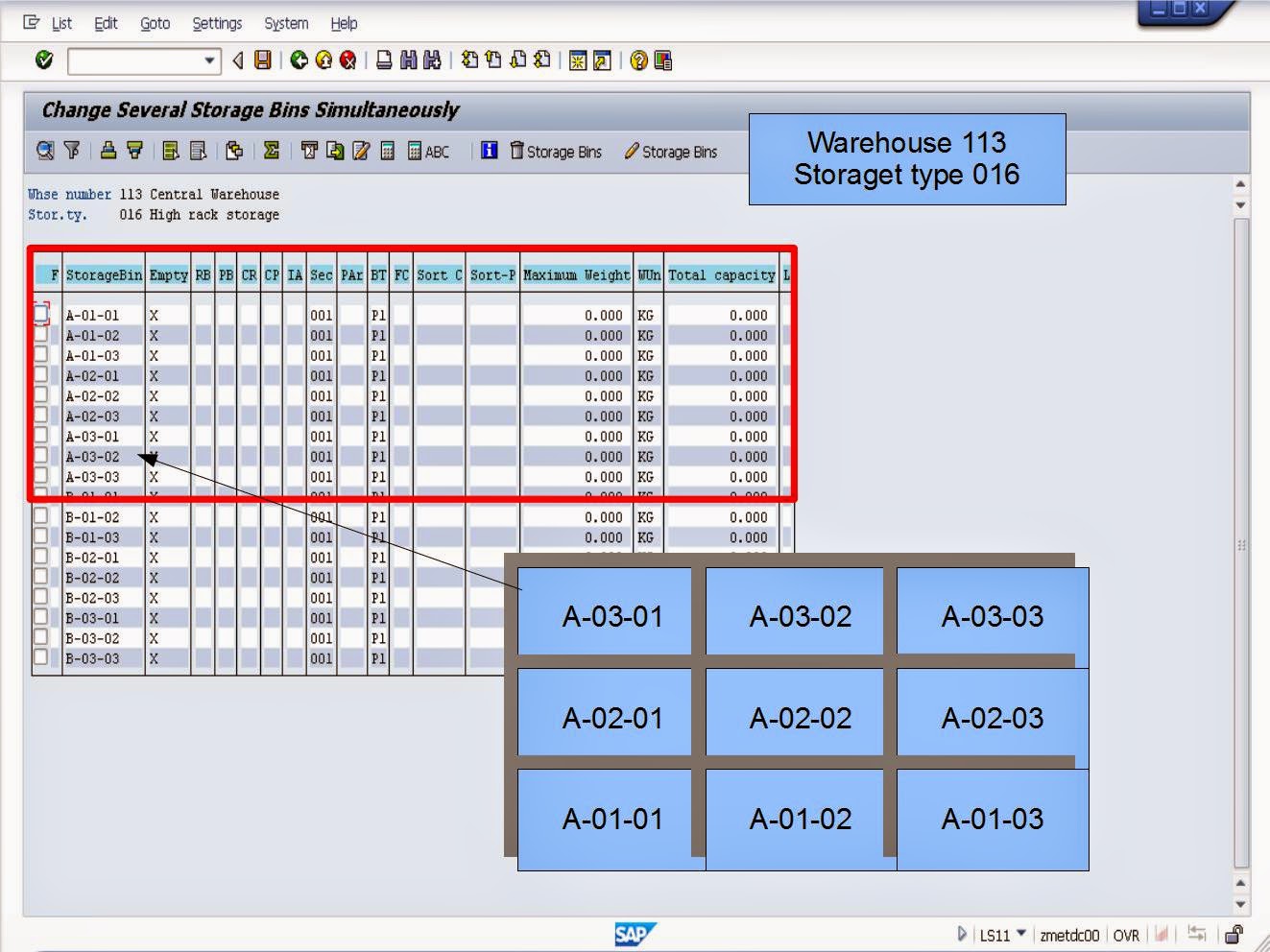Open the command field dropdown arrow
This screenshot has height=952, width=1270.
210,60
